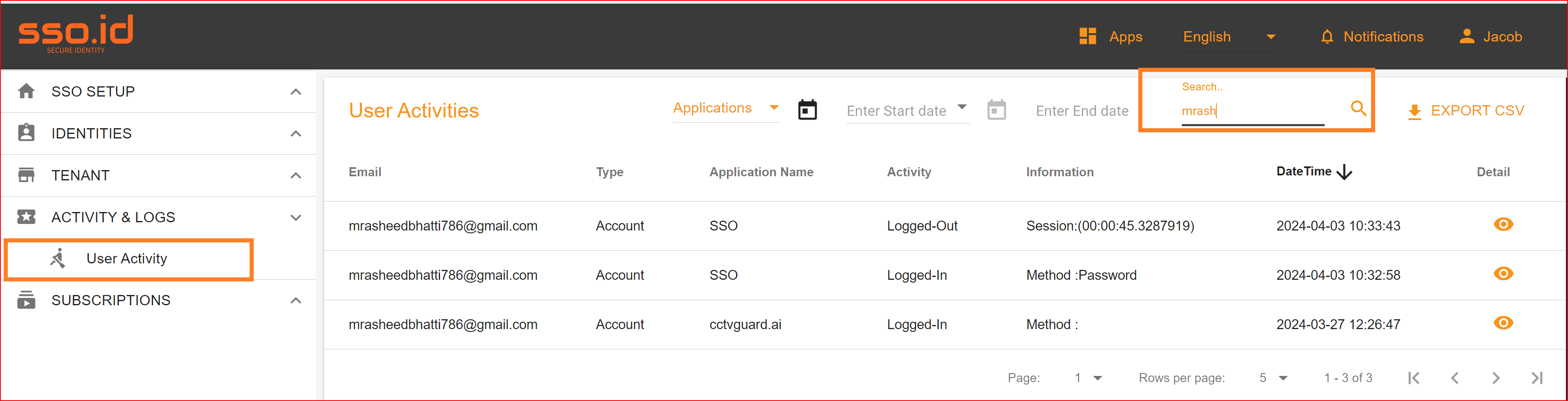
Task: Click the Subscriptions icon
Action: [26, 300]
